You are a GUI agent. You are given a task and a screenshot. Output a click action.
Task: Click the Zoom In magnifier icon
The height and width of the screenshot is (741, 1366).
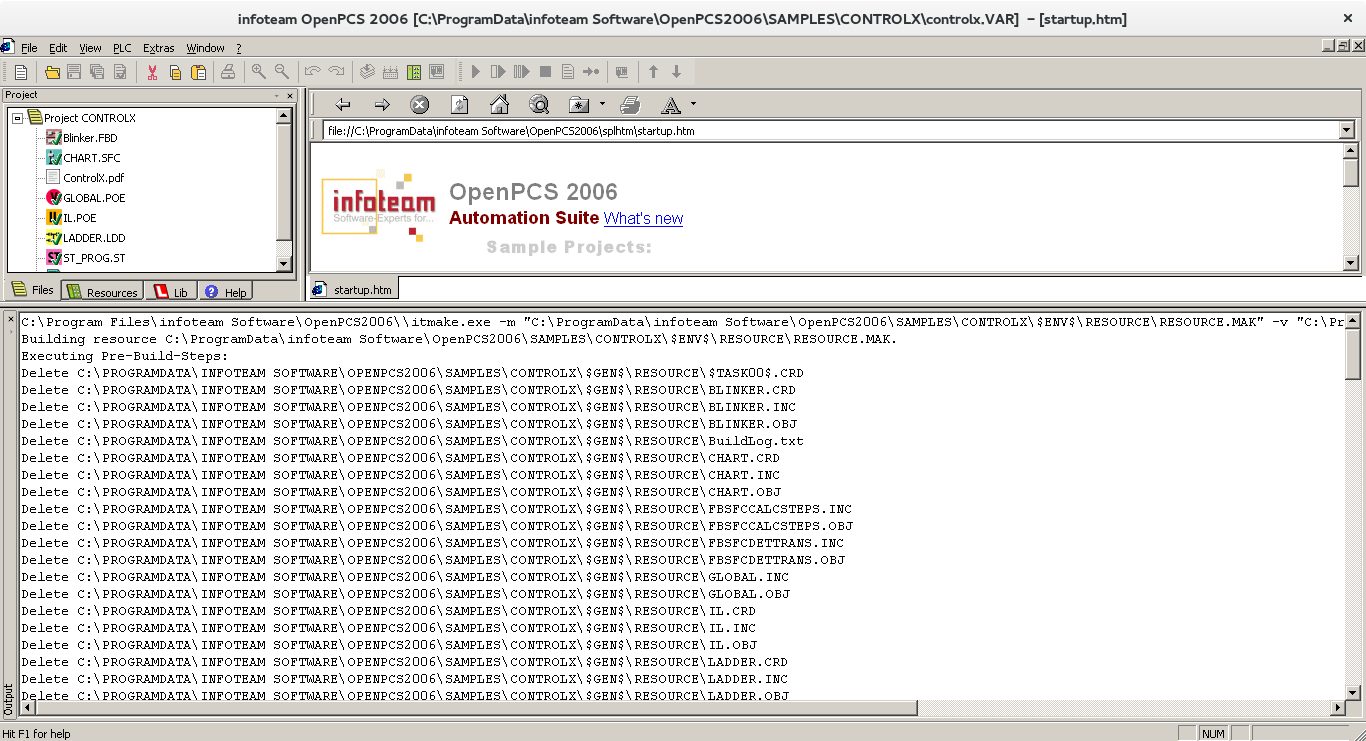pyautogui.click(x=259, y=72)
